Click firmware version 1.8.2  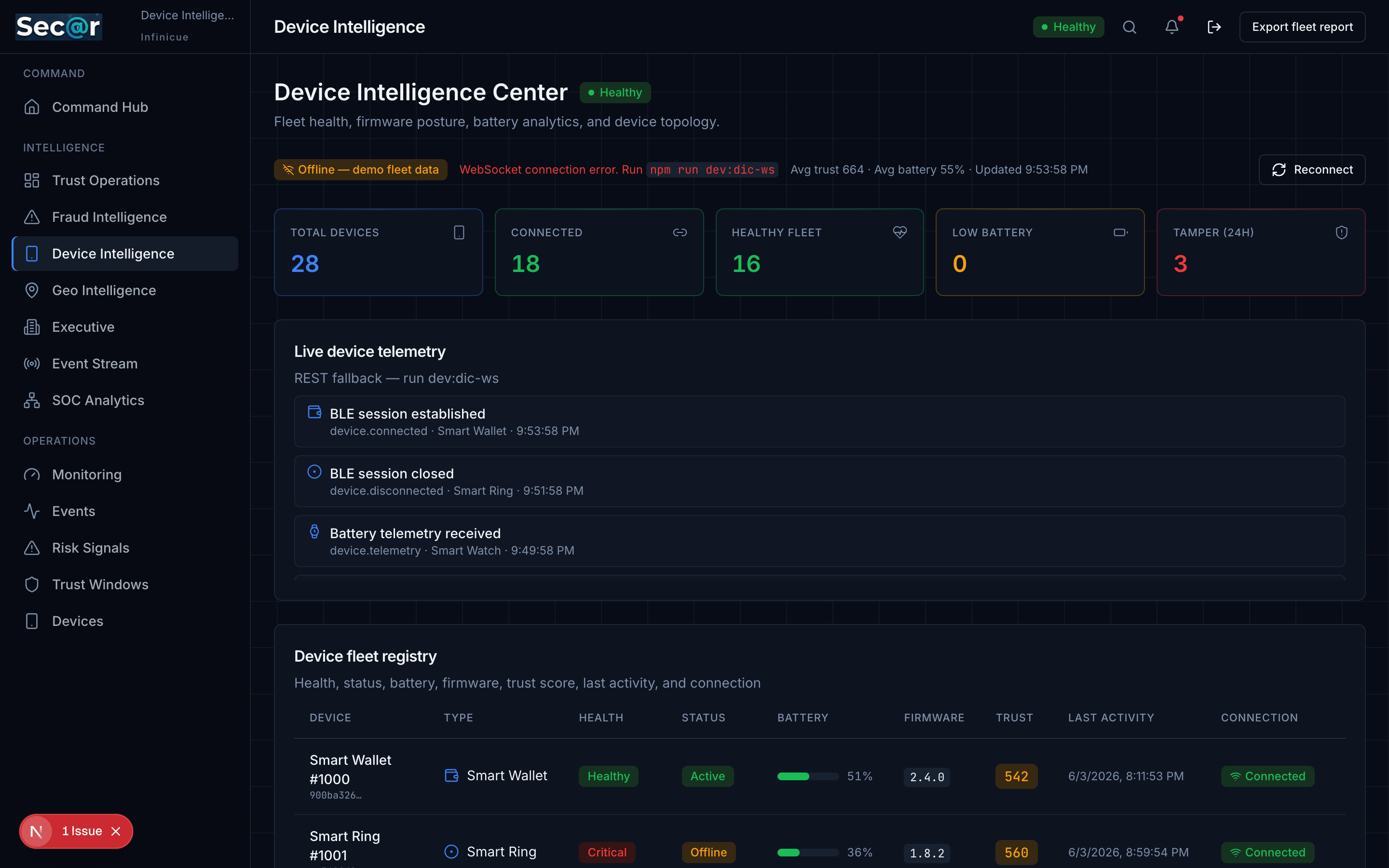pos(927,853)
